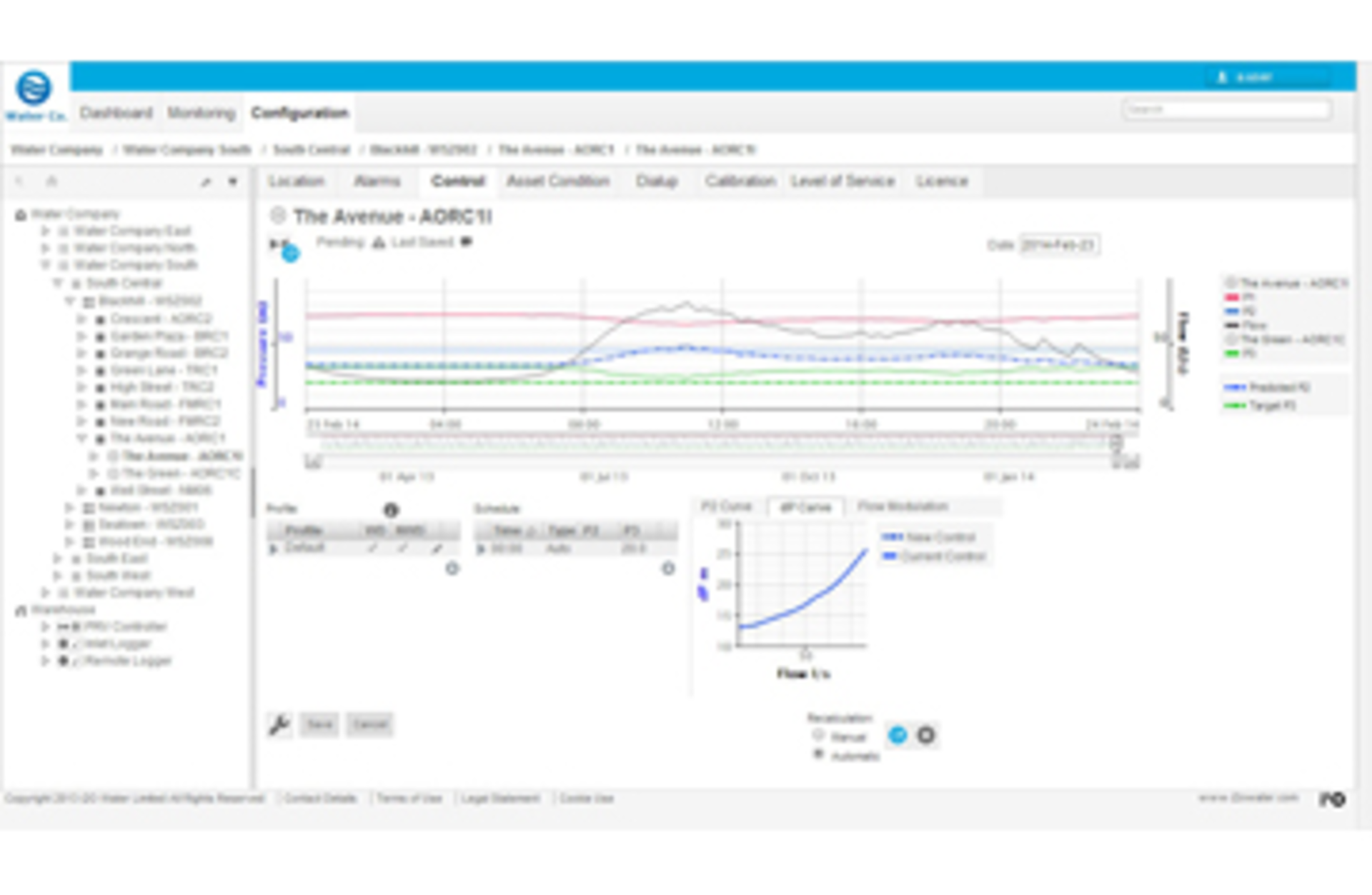Click edit pencil in Default profile row

(437, 549)
